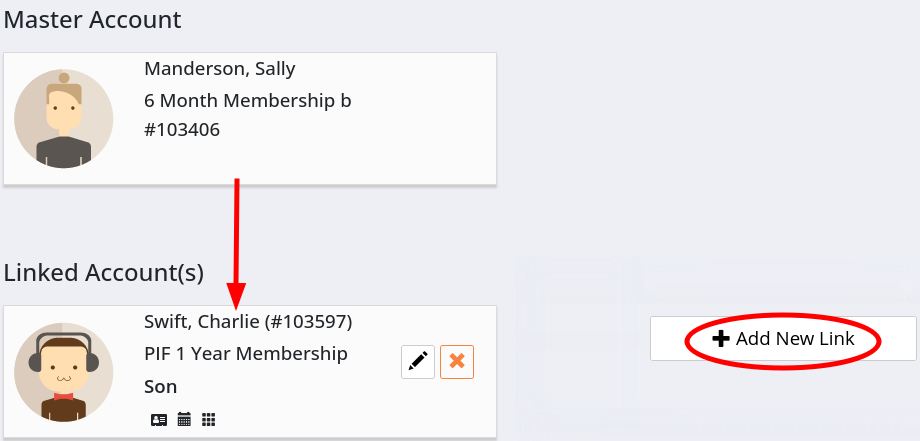Click the Son relationship label
This screenshot has width=920, height=441.
tap(161, 386)
